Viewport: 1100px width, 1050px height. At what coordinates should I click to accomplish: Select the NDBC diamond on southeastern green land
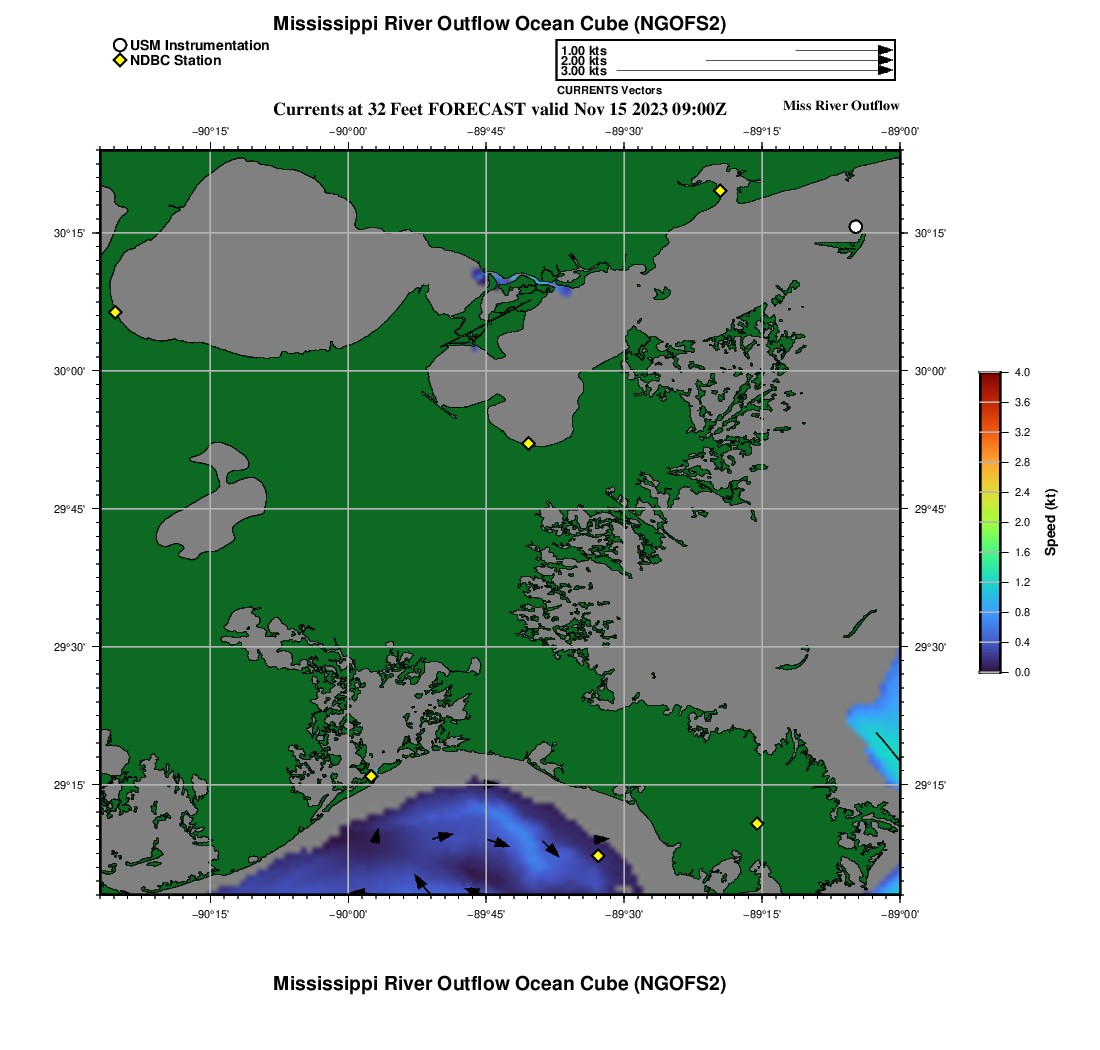pos(757,823)
